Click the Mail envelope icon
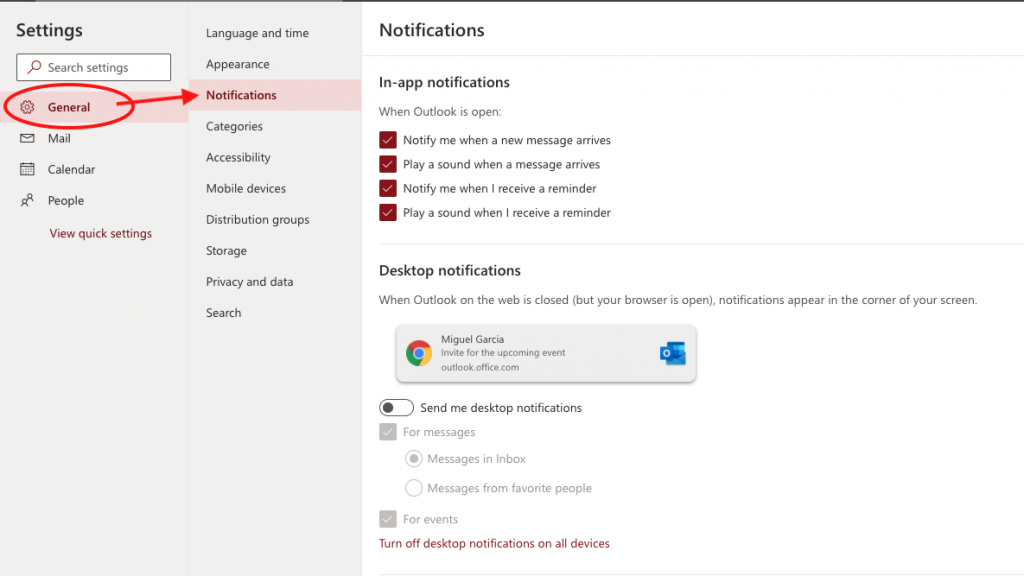1024x576 pixels. tap(28, 138)
